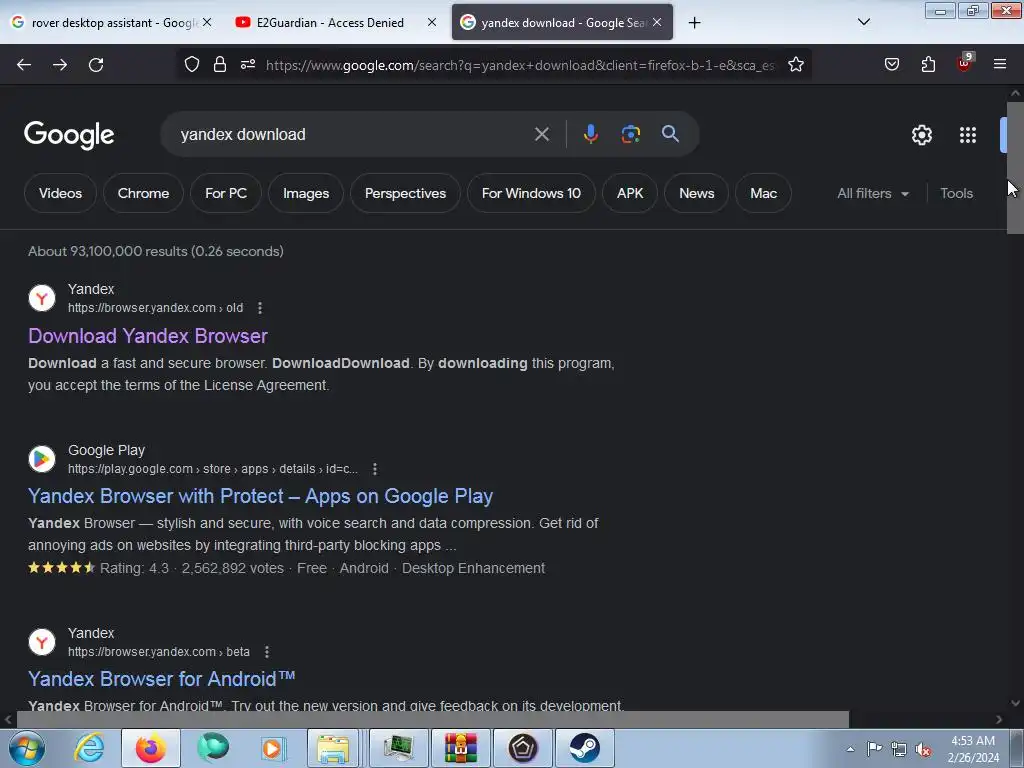The width and height of the screenshot is (1024, 768).
Task: Open the Windows Start menu
Action: click(27, 748)
